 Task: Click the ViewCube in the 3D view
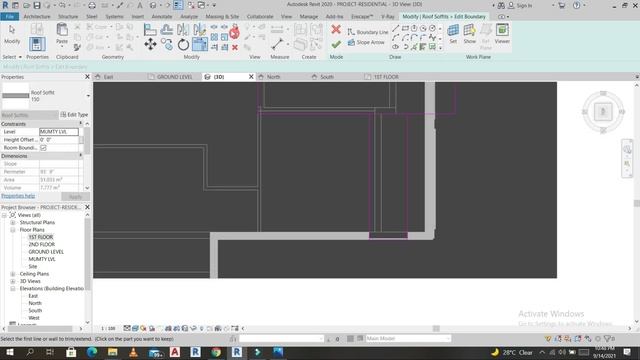click(x=603, y=112)
